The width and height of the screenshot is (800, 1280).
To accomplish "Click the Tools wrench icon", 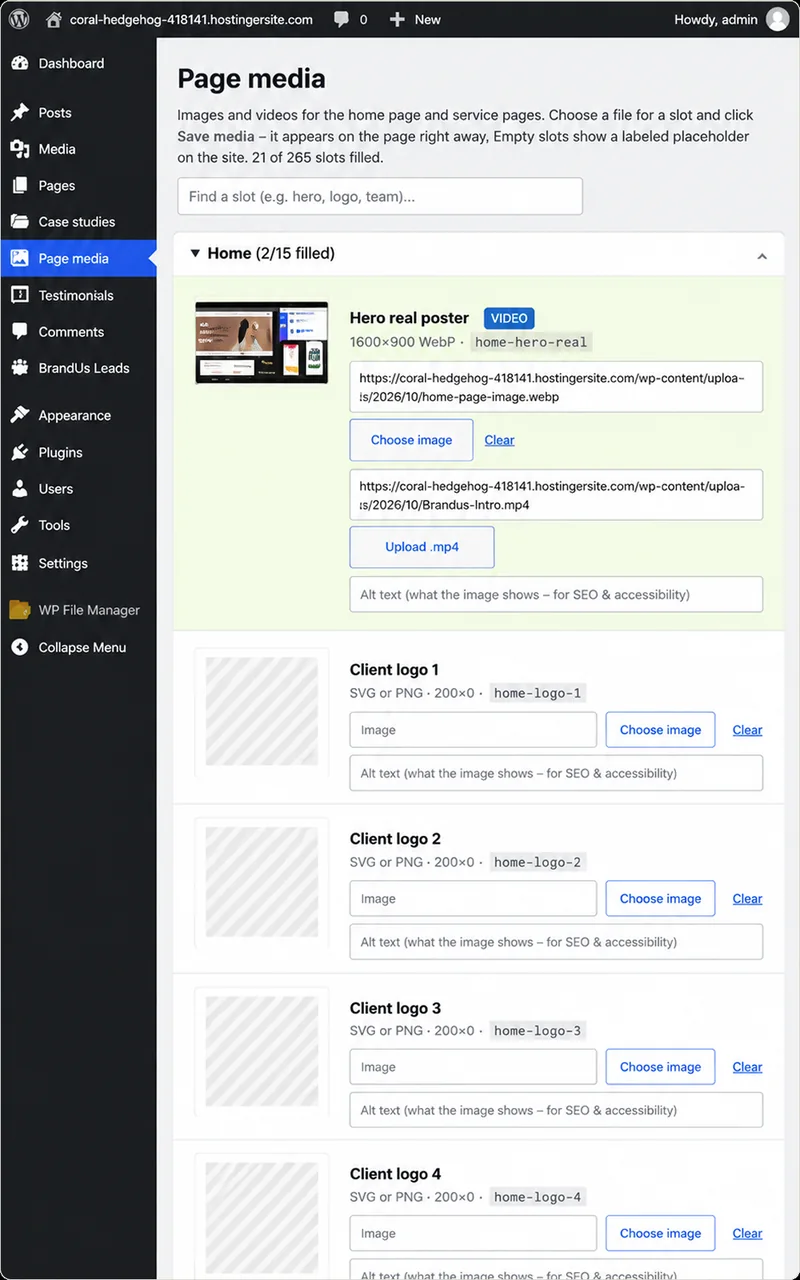I will pos(20,525).
